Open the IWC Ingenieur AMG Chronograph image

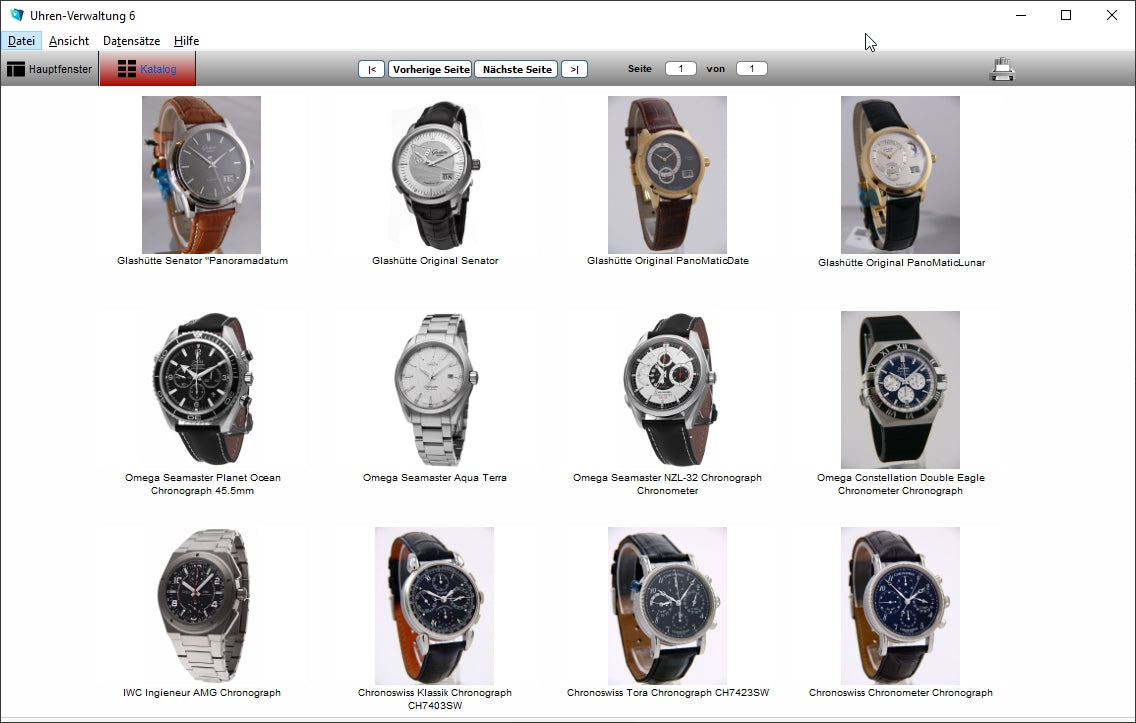click(x=201, y=606)
